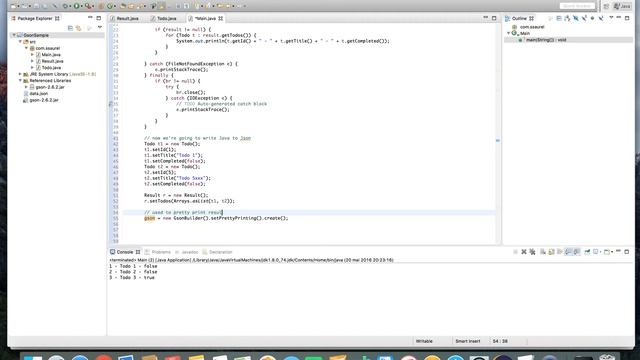Click Remove Launch X icon in Console
This screenshot has height=360, width=640.
click(x=524, y=252)
